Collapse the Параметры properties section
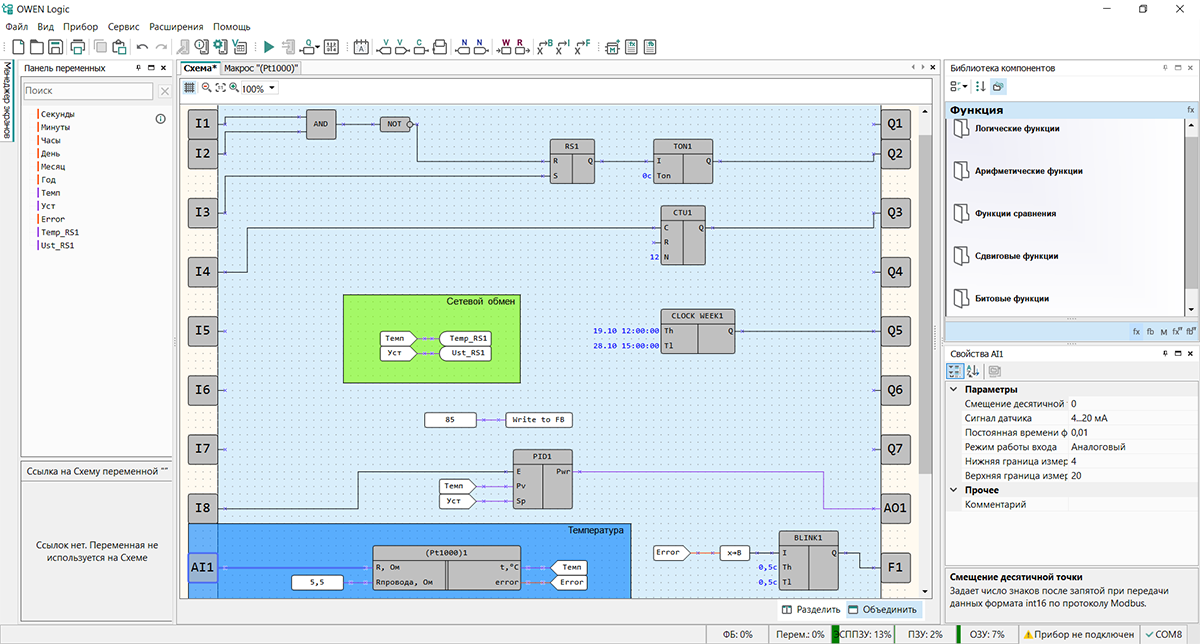Screen dimensions: 1200x644 click(953, 389)
